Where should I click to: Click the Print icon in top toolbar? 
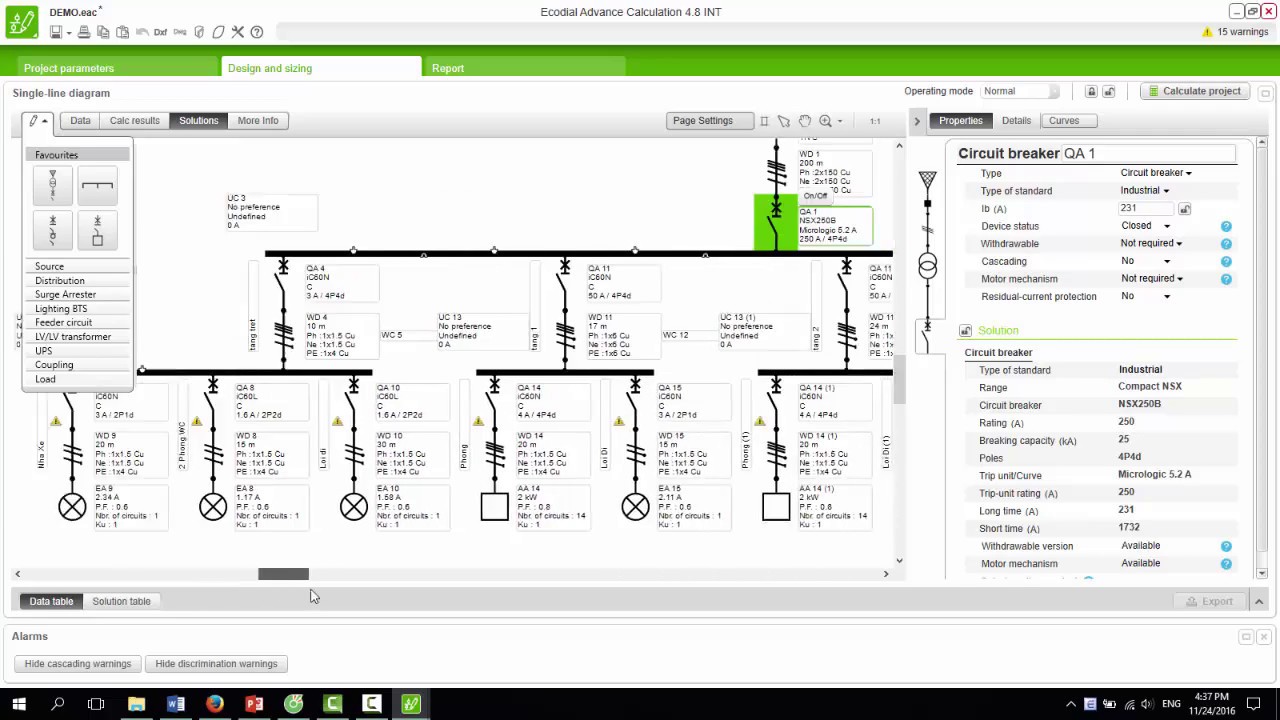(84, 32)
